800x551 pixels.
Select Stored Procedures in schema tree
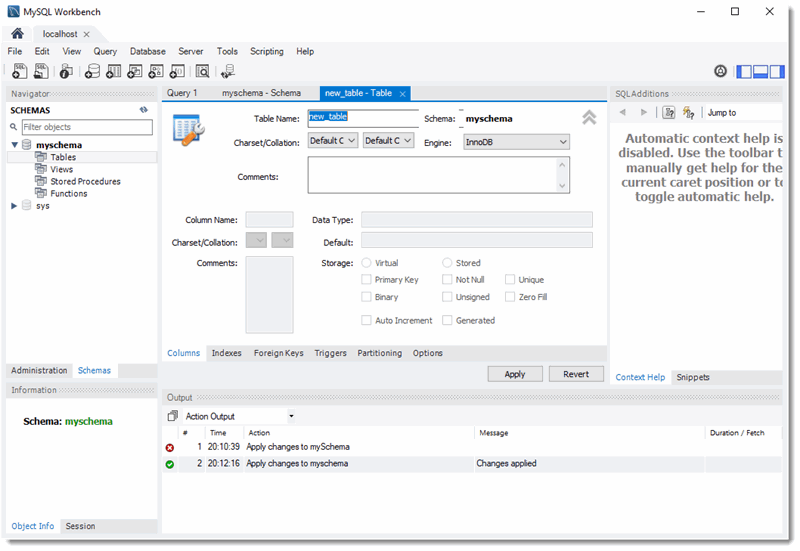85,182
